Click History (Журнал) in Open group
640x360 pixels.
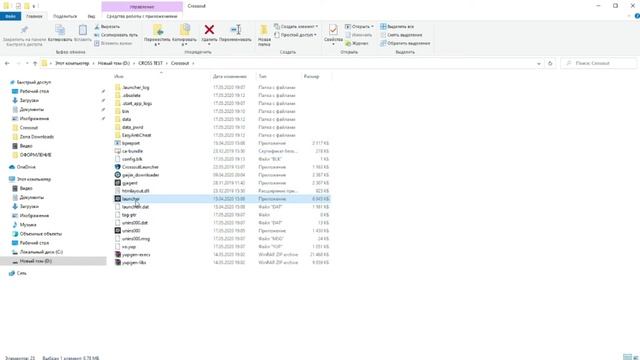pyautogui.click(x=357, y=43)
